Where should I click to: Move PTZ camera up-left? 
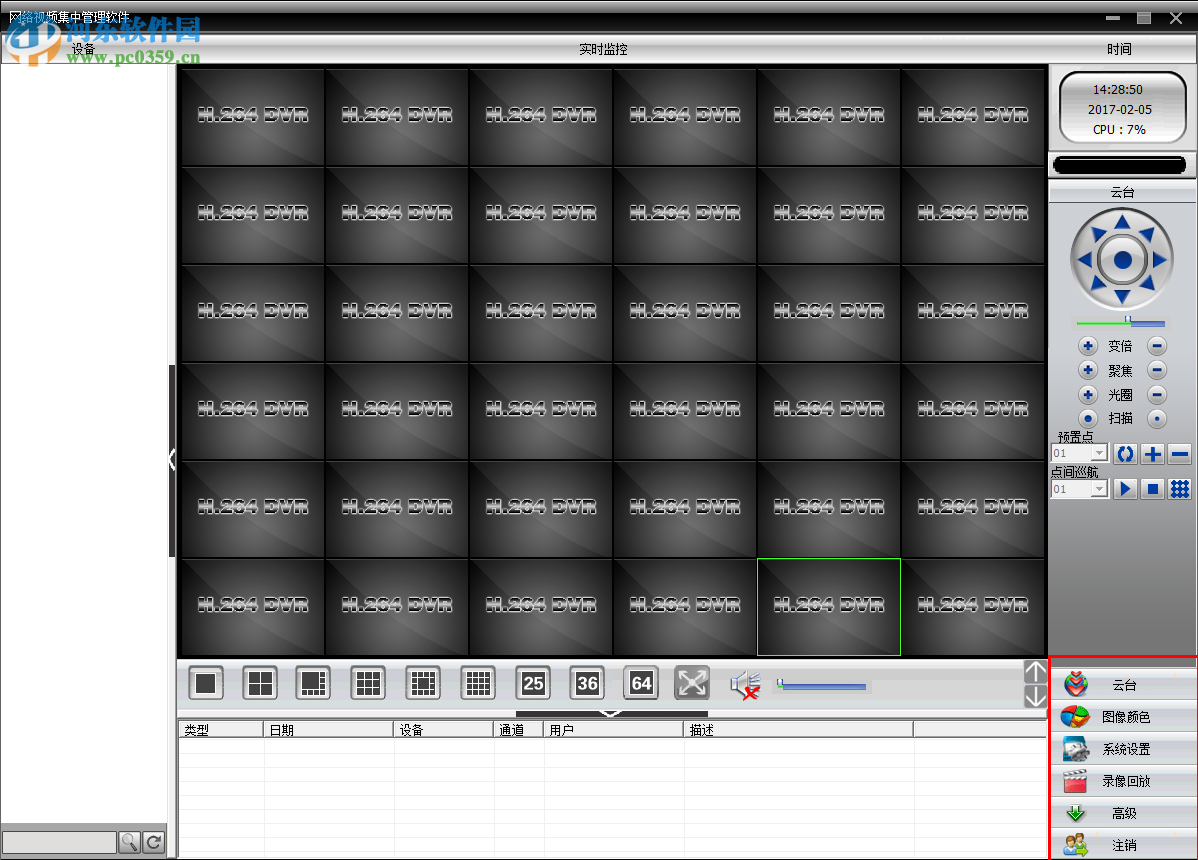coord(1098,234)
